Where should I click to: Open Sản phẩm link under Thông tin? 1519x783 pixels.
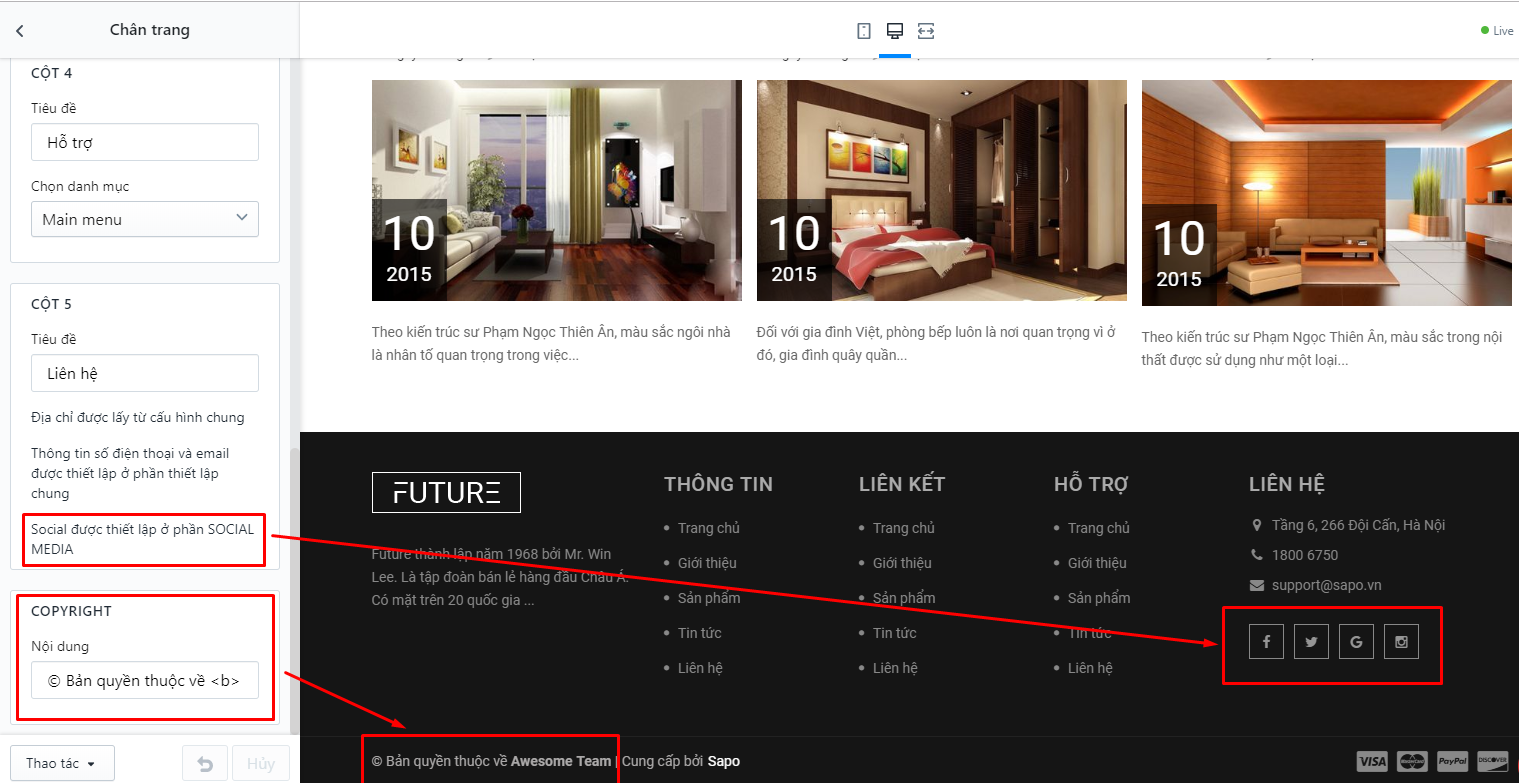click(x=709, y=598)
